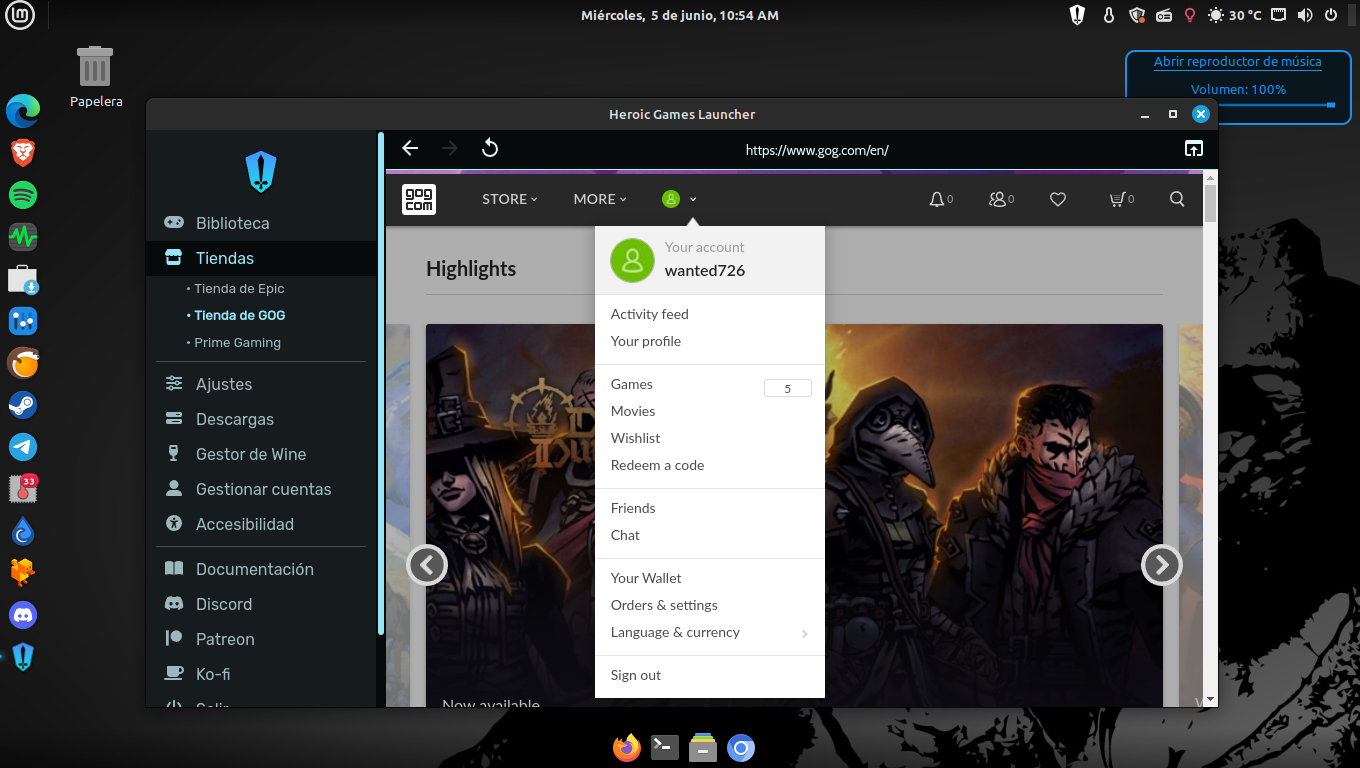Expand the MORE dropdown menu
This screenshot has height=768, width=1360.
tap(600, 199)
